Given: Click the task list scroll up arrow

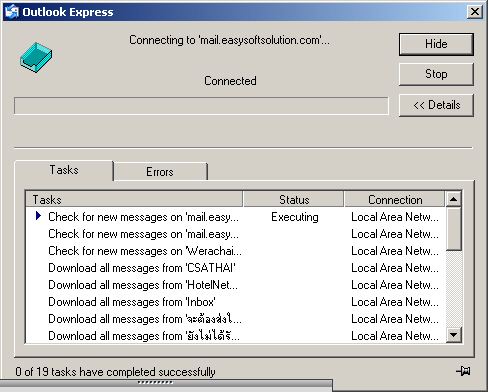Looking at the screenshot, I should pos(453,199).
